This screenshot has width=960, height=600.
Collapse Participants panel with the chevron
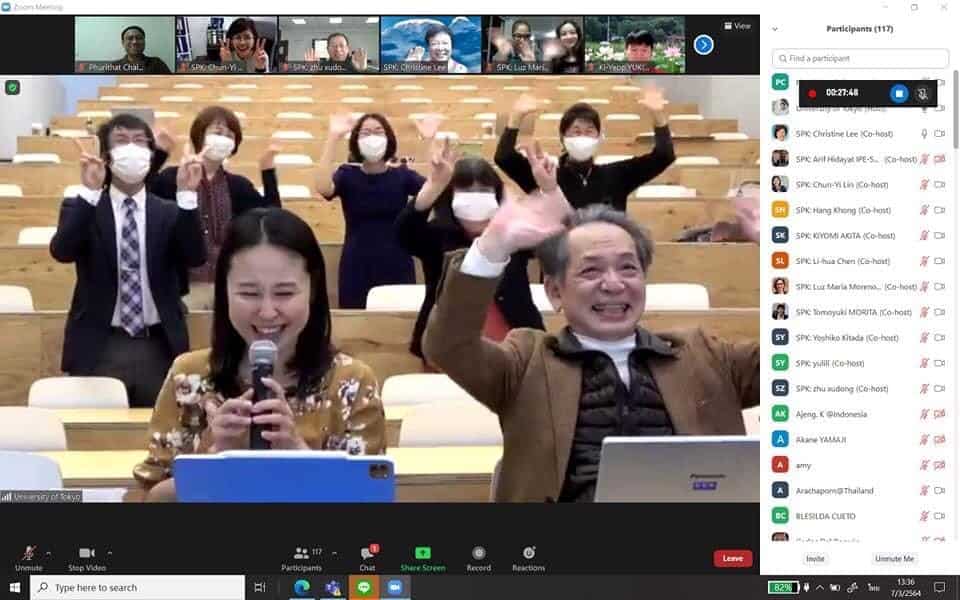775,29
